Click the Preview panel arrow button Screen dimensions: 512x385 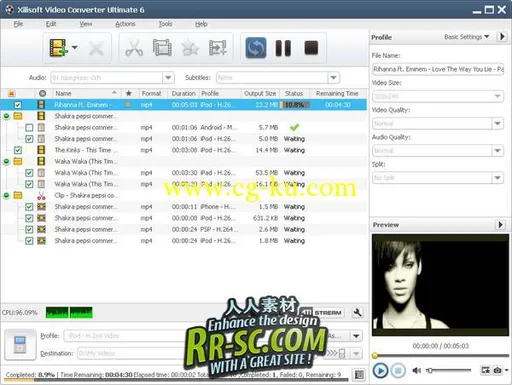point(500,225)
